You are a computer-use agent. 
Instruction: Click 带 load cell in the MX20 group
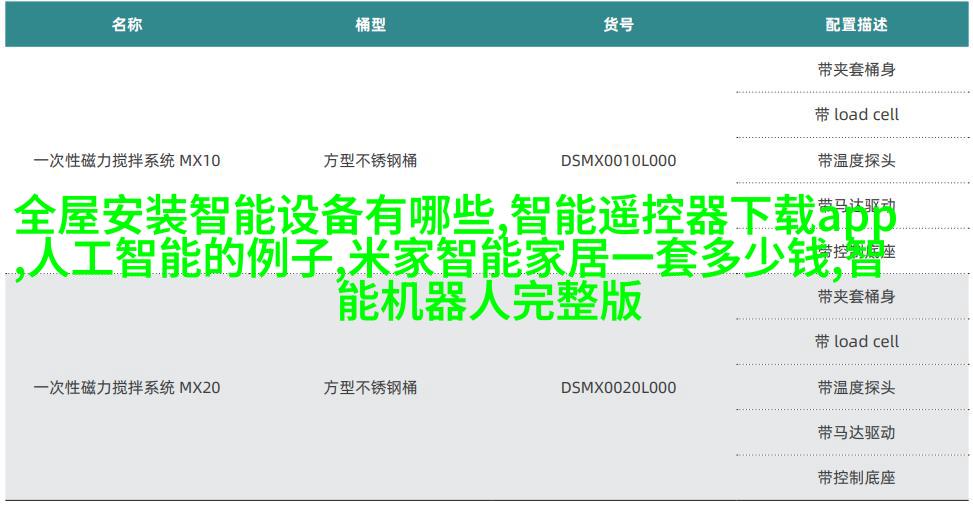[x=856, y=342]
